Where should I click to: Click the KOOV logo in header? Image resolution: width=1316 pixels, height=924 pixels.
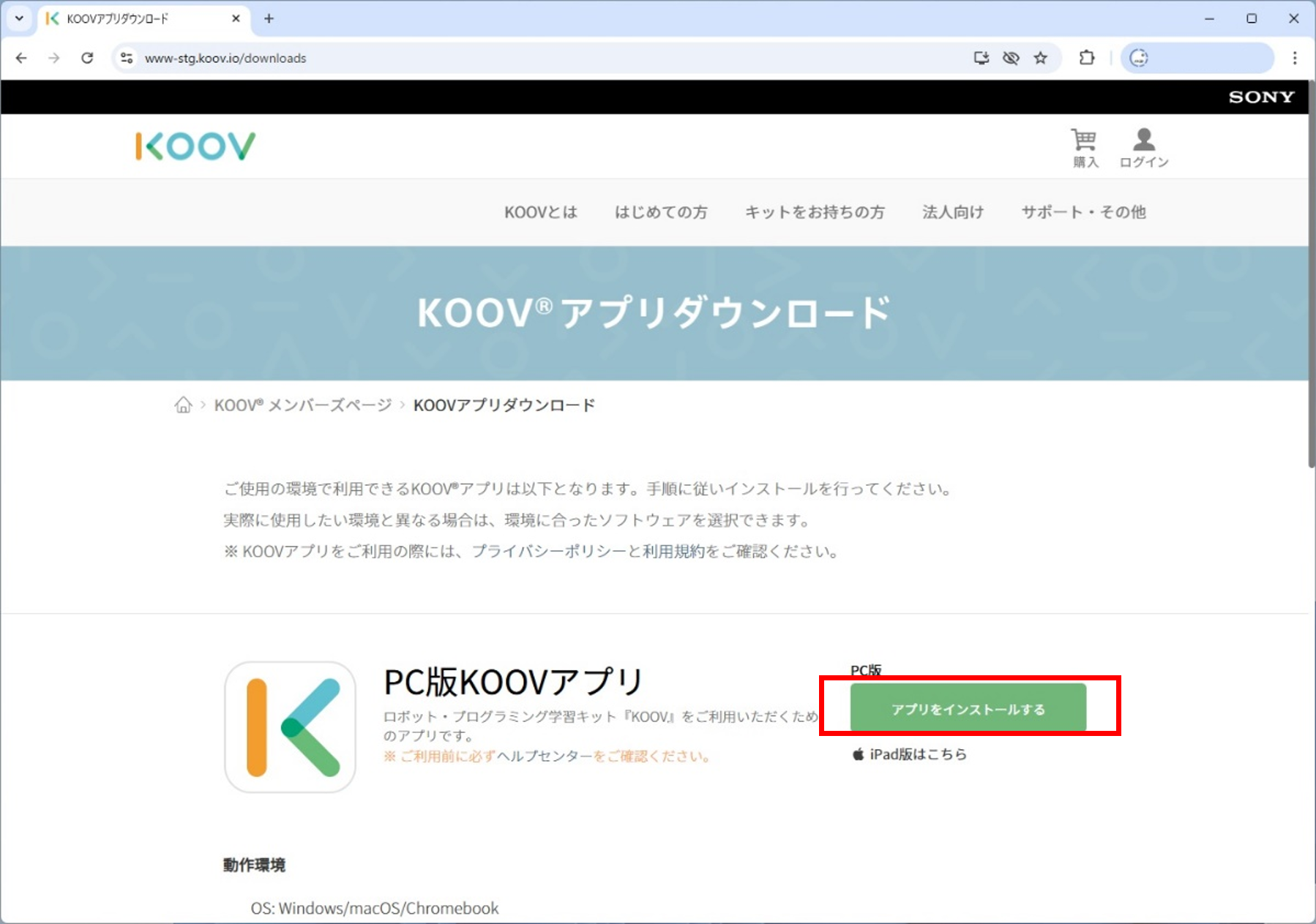[x=195, y=146]
